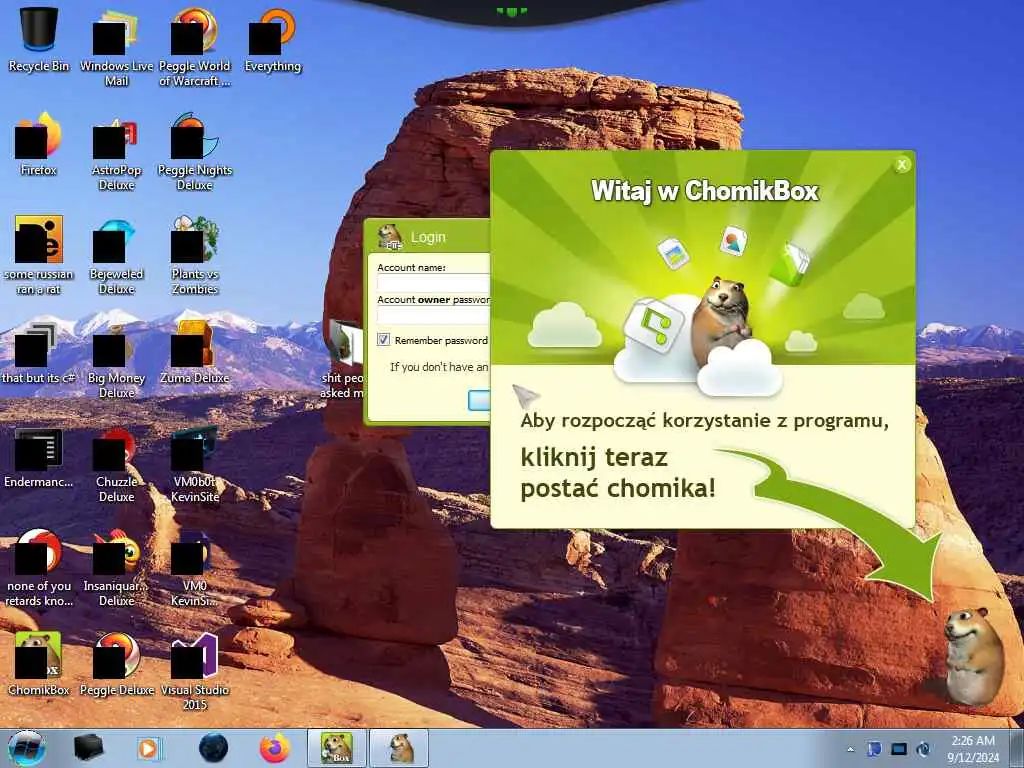Launch Big Money Deluxe desktop shortcut
Screen dimensions: 1024x768
click(x=116, y=359)
